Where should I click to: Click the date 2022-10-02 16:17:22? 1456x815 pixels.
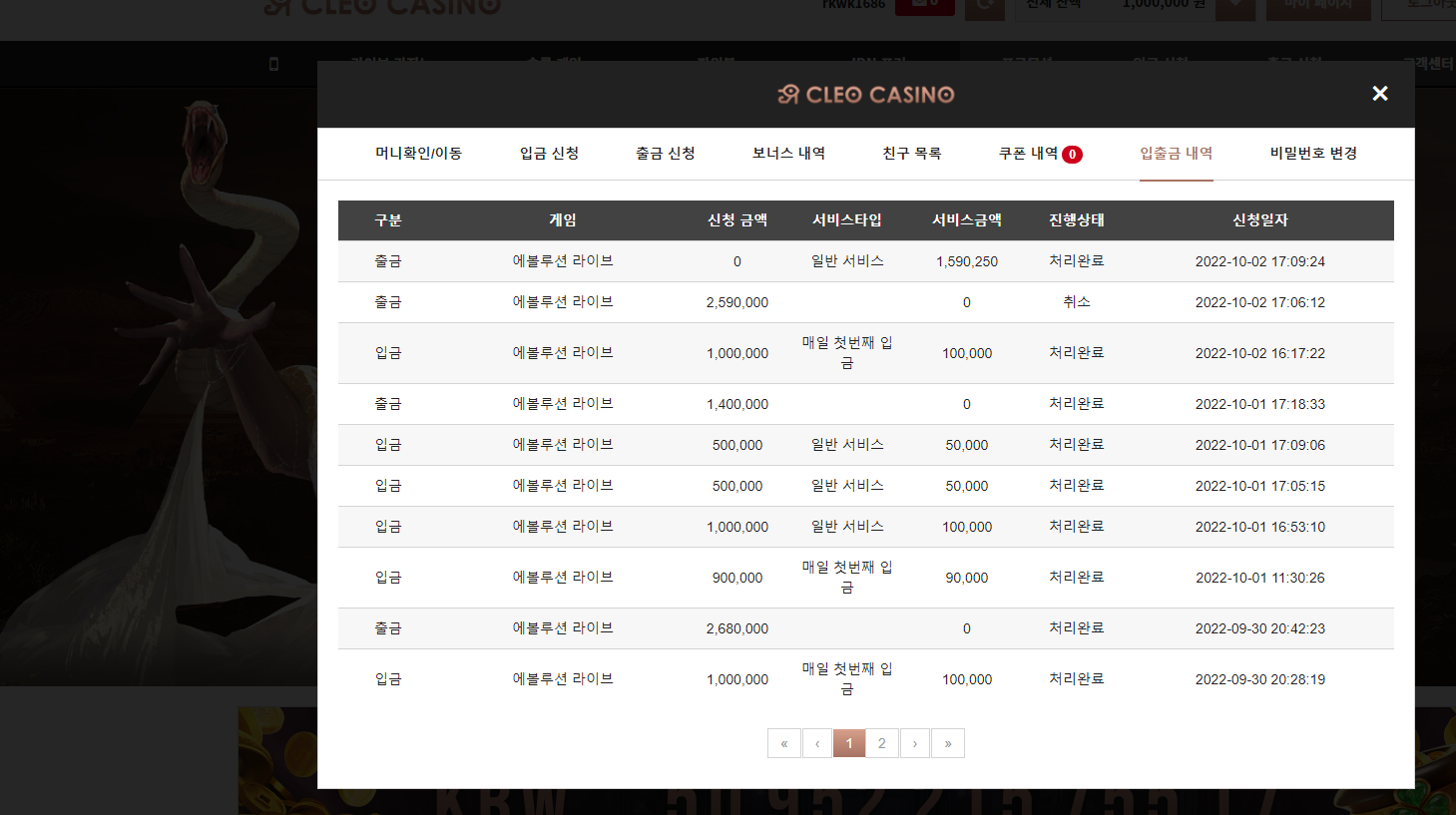[x=1260, y=353]
